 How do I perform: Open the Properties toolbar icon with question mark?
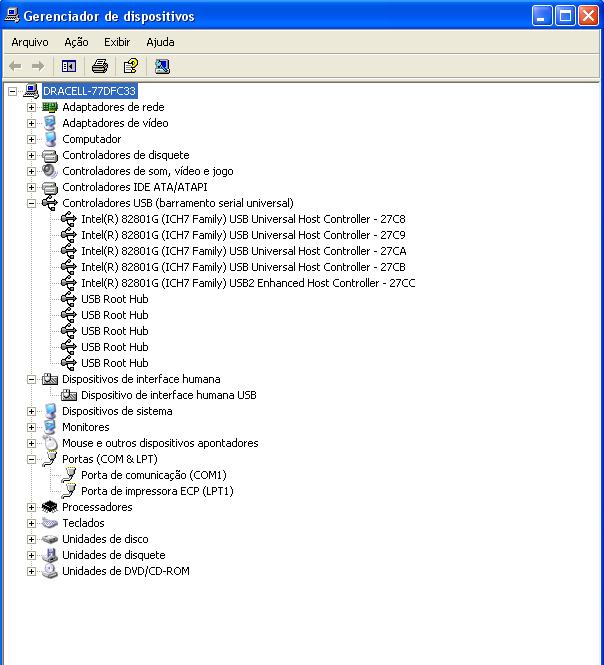pyautogui.click(x=131, y=66)
